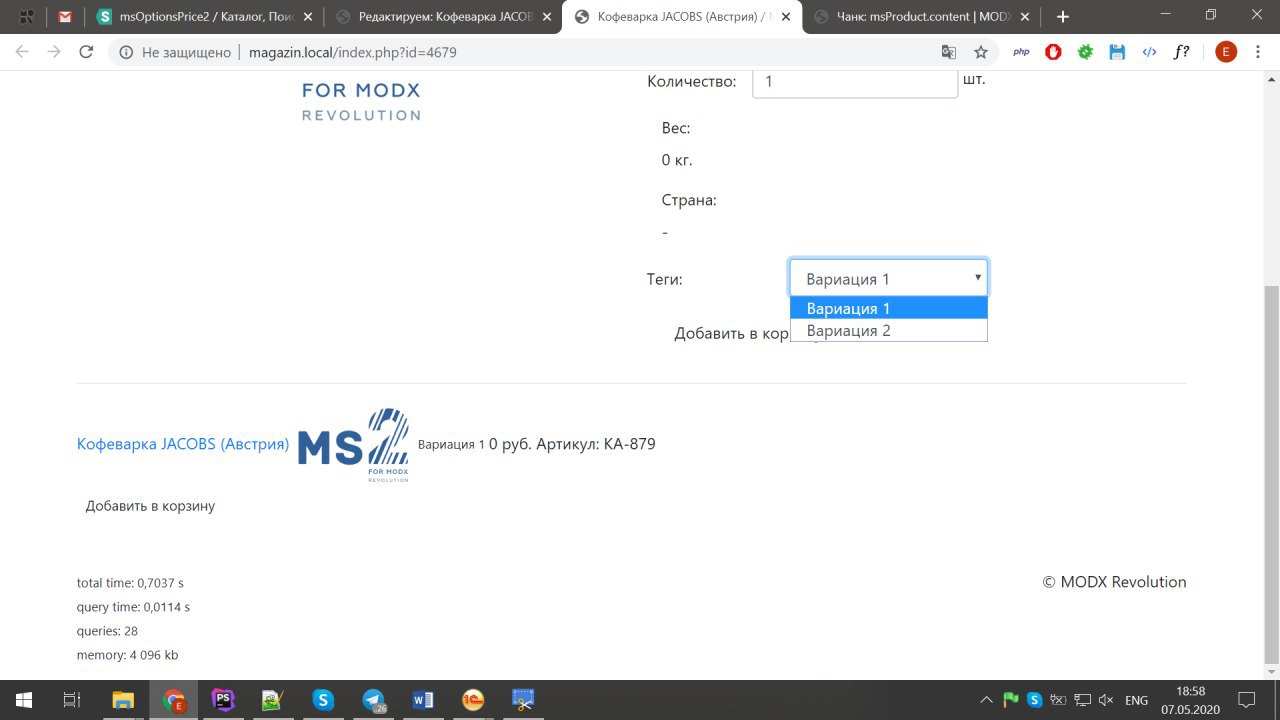
Task: Click the address bar URL magazin.local
Action: [x=352, y=52]
